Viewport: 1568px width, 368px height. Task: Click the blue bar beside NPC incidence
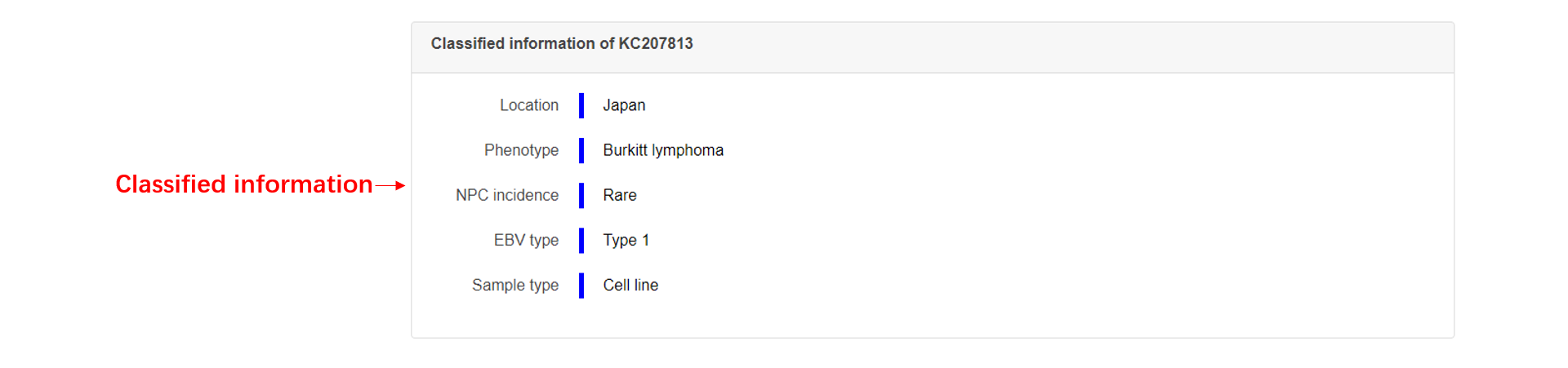[x=581, y=195]
